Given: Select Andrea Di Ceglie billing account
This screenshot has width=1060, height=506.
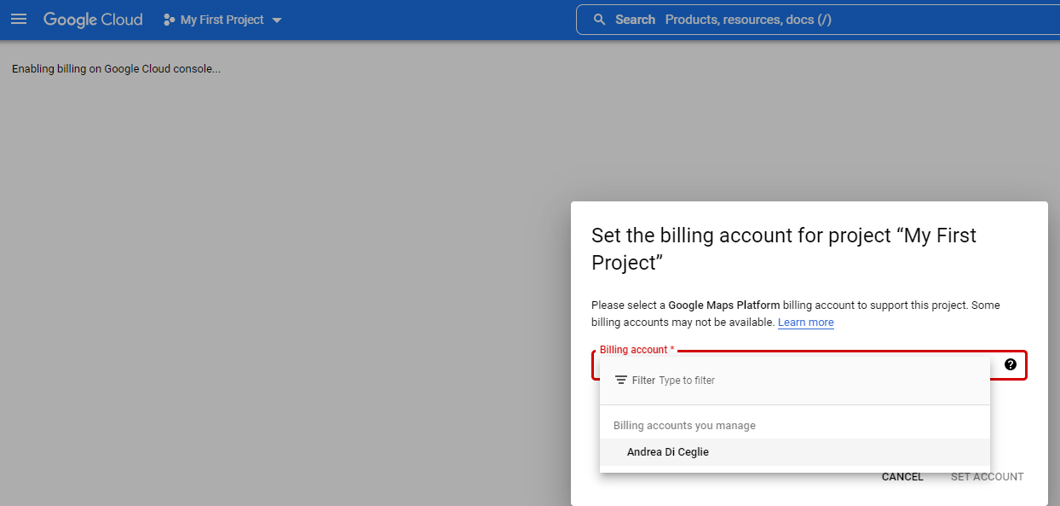Looking at the screenshot, I should tap(795, 453).
